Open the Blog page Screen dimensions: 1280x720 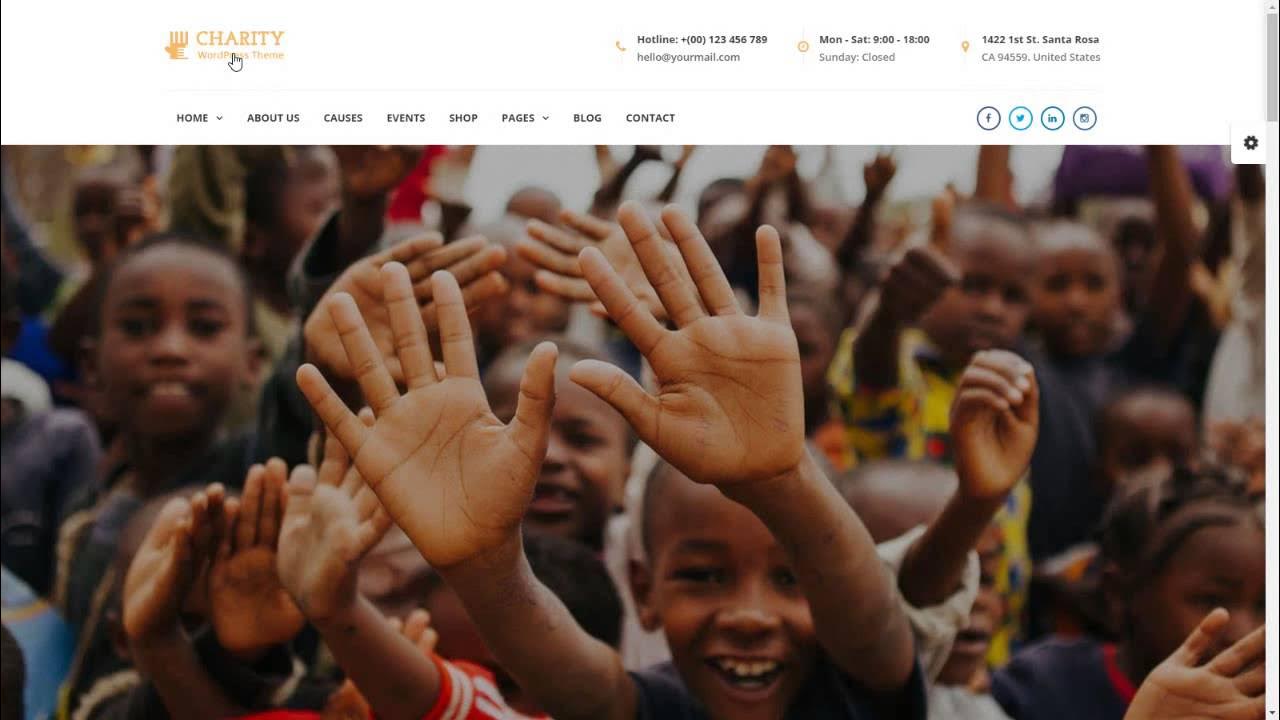tap(587, 118)
